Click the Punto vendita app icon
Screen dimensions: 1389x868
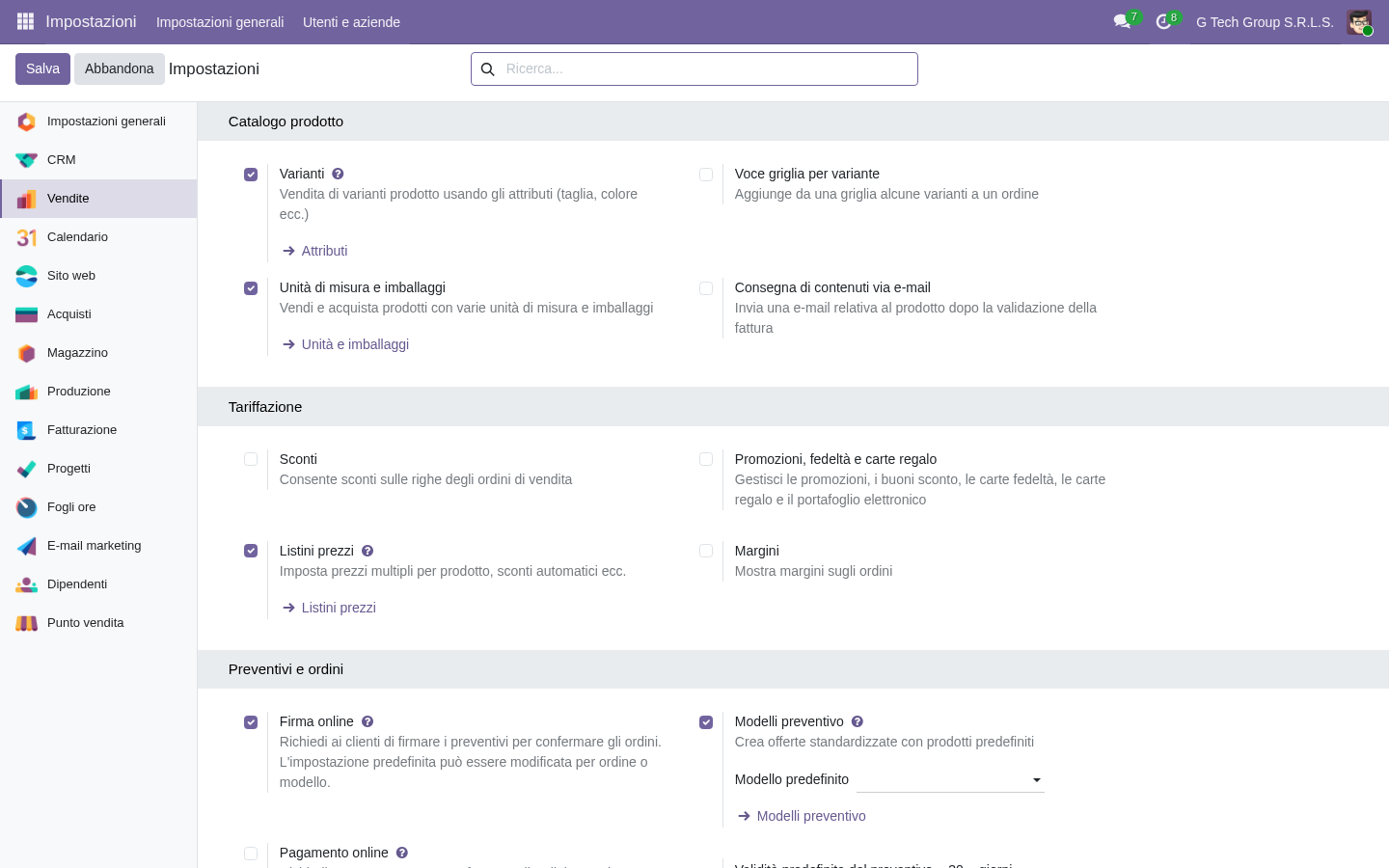(x=27, y=623)
